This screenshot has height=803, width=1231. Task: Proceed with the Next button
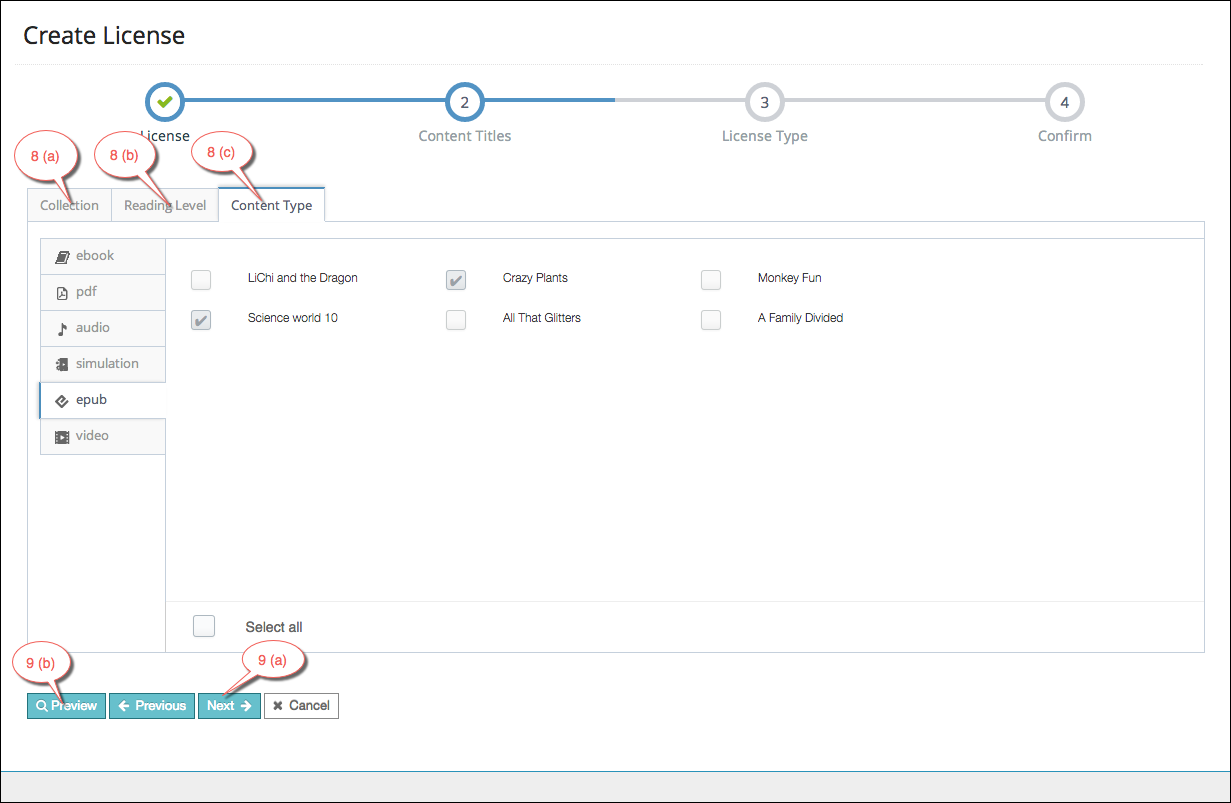229,706
